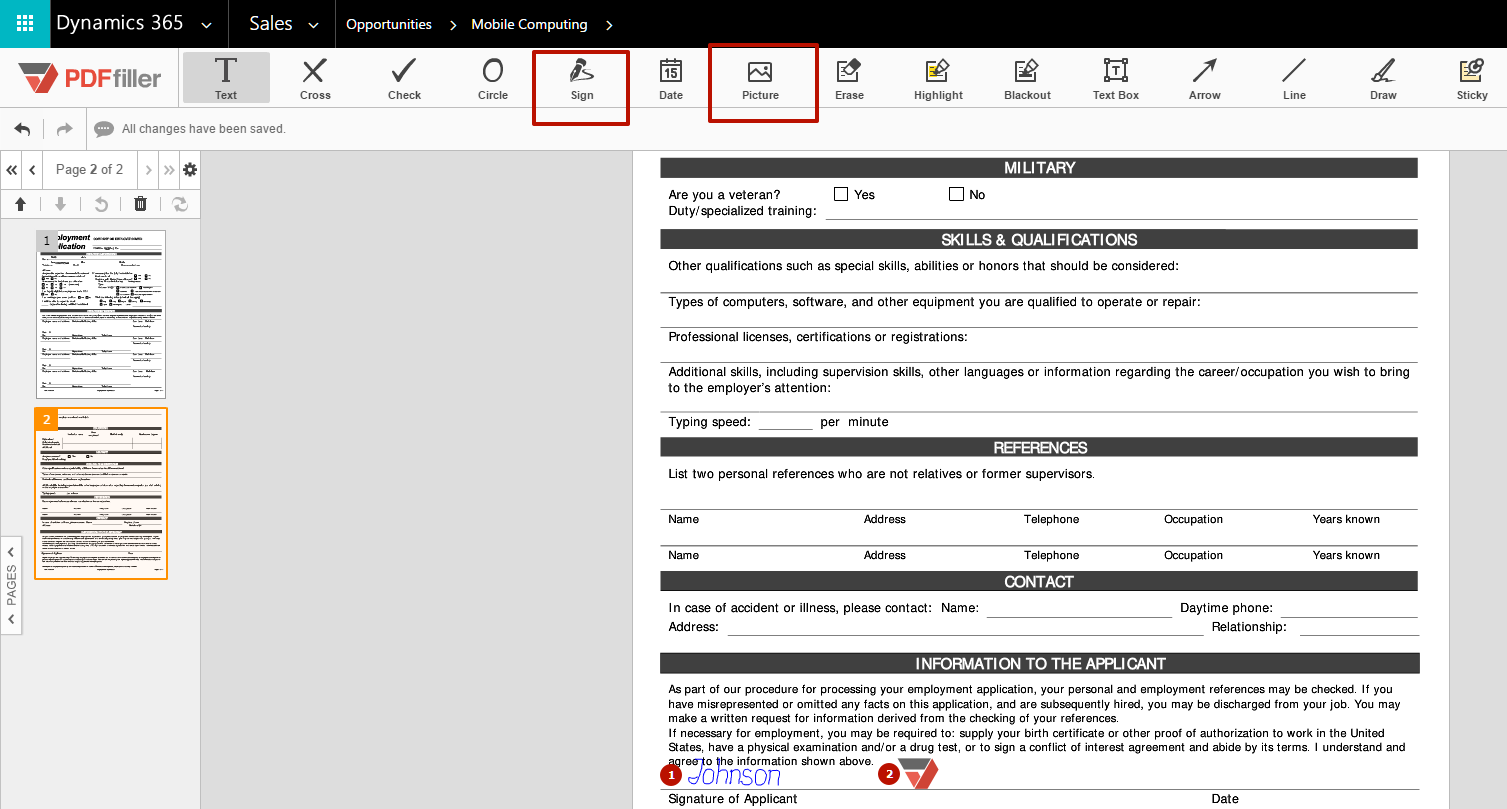1507x809 pixels.
Task: Click the REFERENCES section header
Action: coord(1039,448)
